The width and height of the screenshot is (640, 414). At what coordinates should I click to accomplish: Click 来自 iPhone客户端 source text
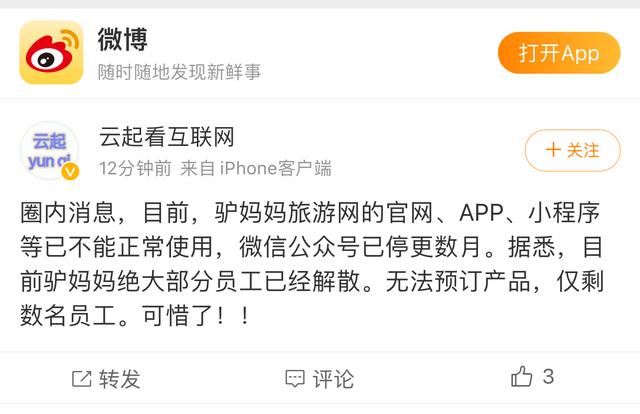coord(256,168)
